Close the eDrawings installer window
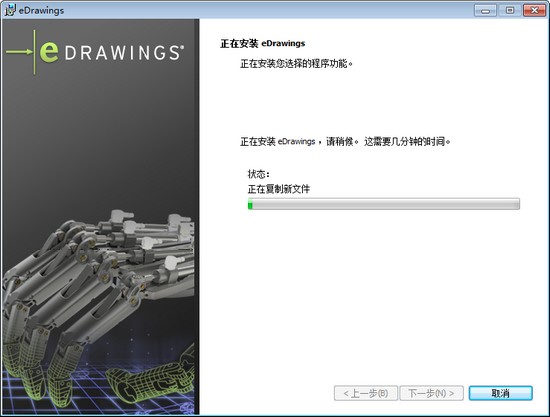The image size is (550, 417). point(534,11)
